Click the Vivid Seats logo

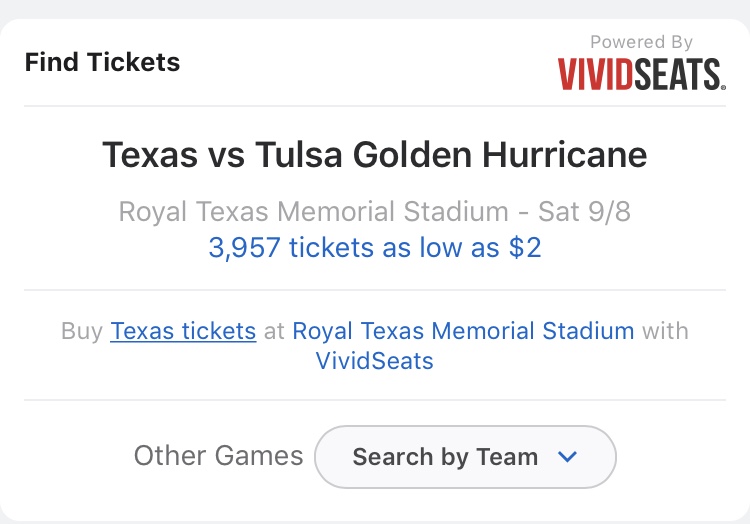642,74
